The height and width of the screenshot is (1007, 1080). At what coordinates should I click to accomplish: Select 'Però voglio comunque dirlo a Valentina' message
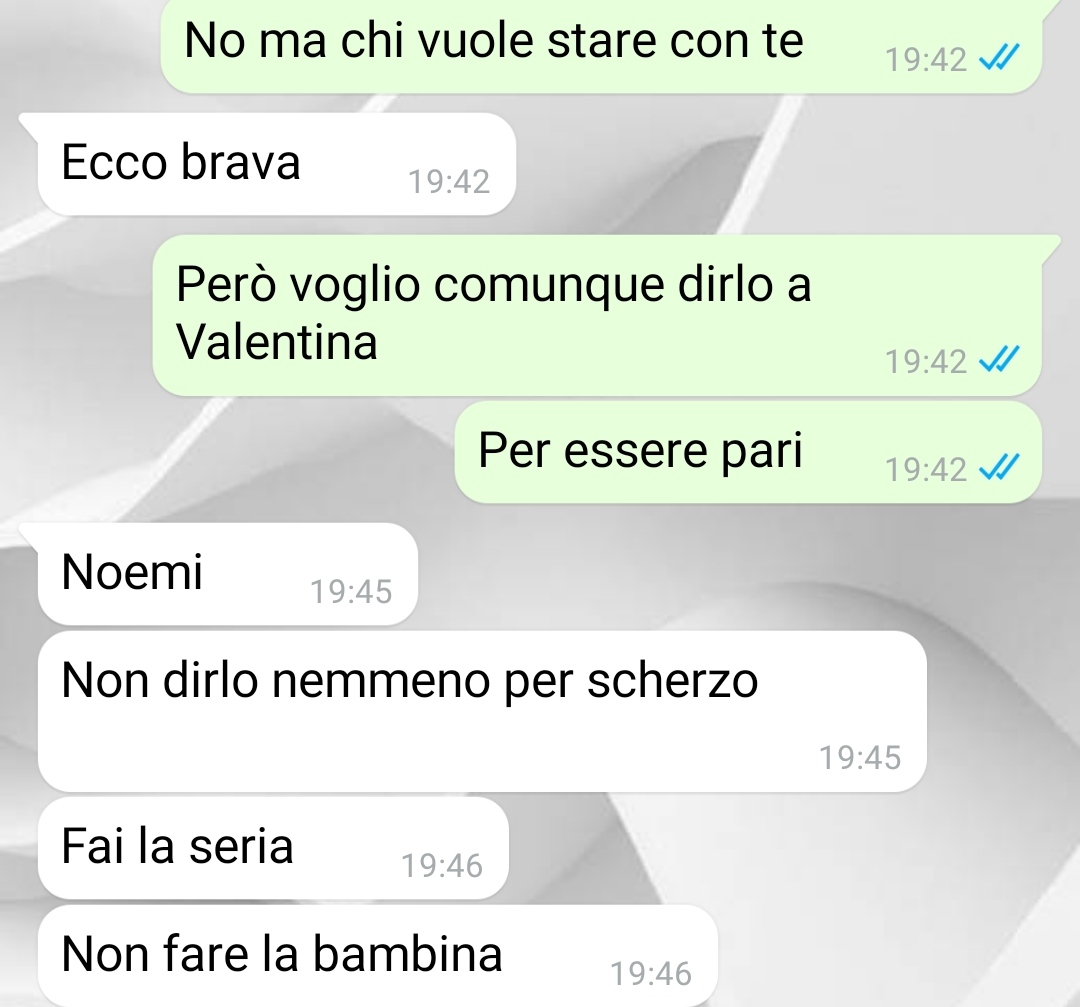pos(596,315)
